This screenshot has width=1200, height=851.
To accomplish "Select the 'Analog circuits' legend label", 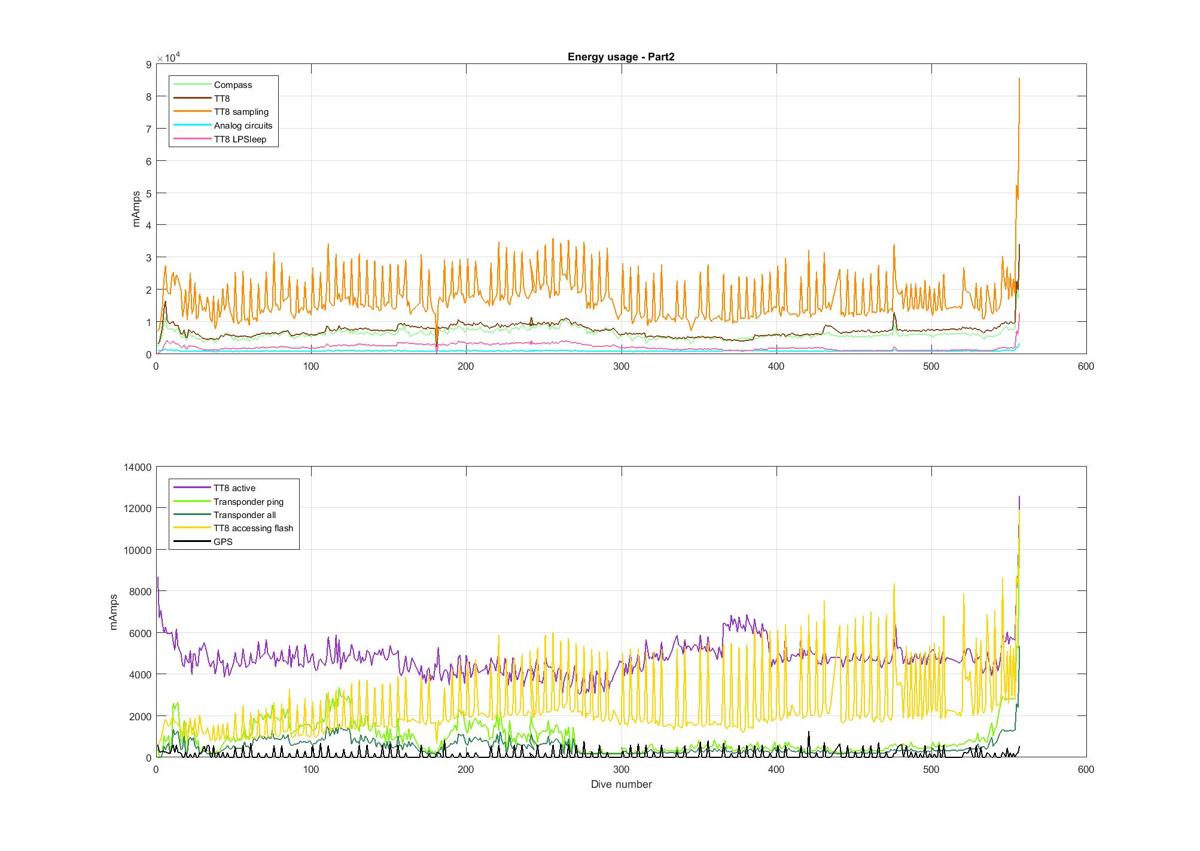I will [243, 126].
